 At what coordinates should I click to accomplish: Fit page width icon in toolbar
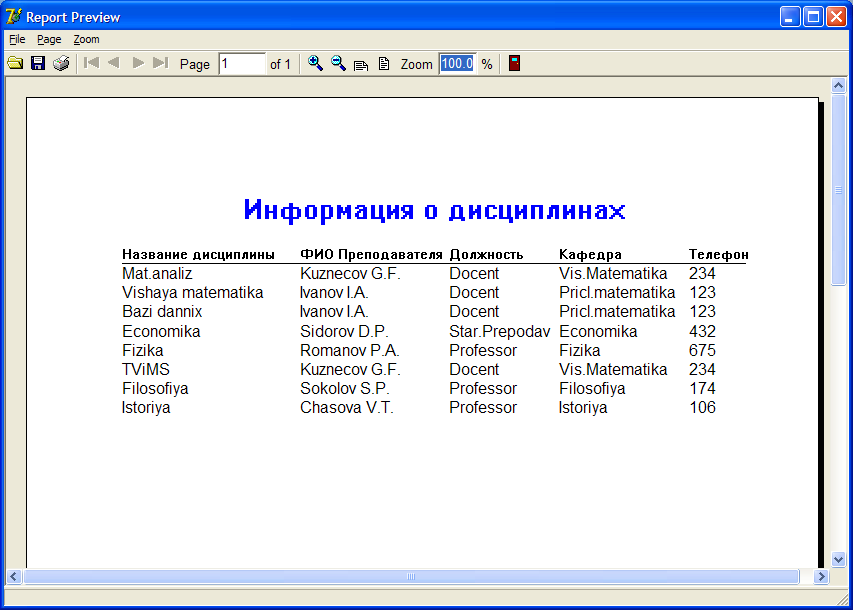point(361,65)
